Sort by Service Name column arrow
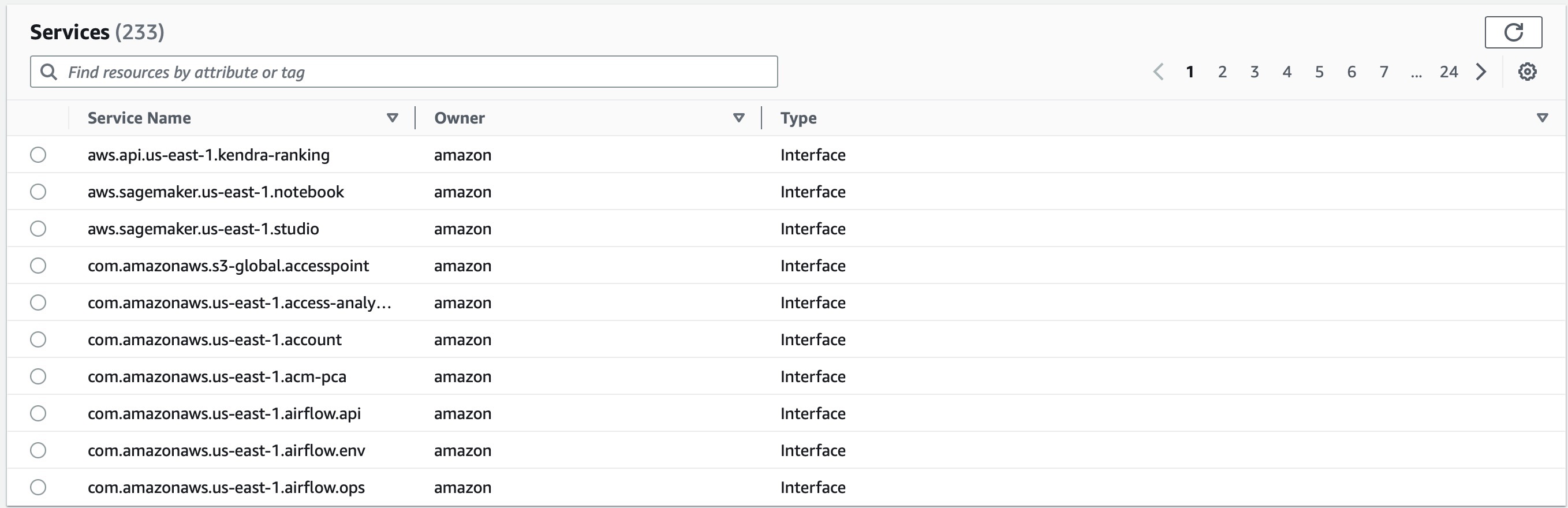This screenshot has width=1568, height=508. tap(392, 118)
